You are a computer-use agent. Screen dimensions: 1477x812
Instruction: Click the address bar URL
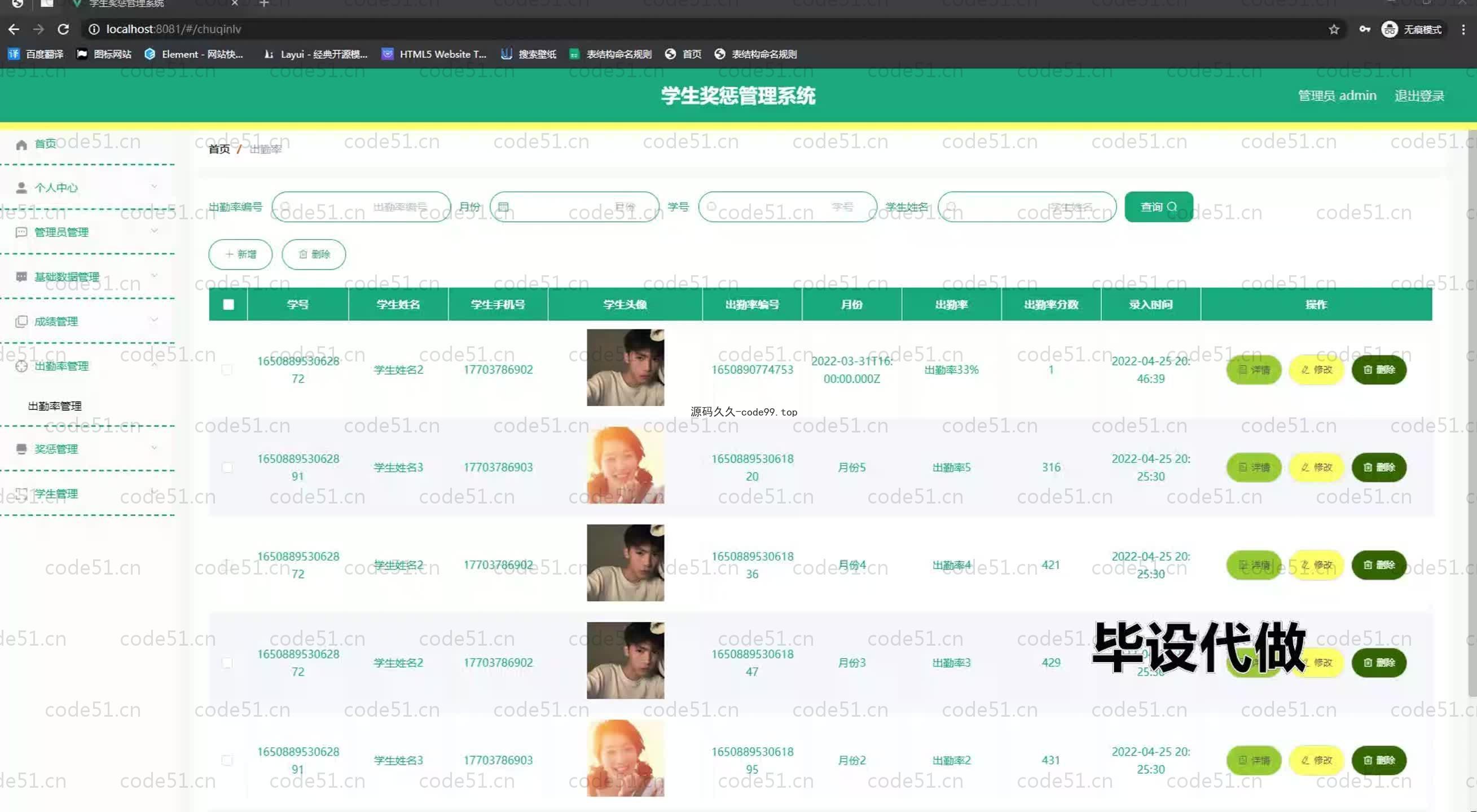tap(173, 29)
